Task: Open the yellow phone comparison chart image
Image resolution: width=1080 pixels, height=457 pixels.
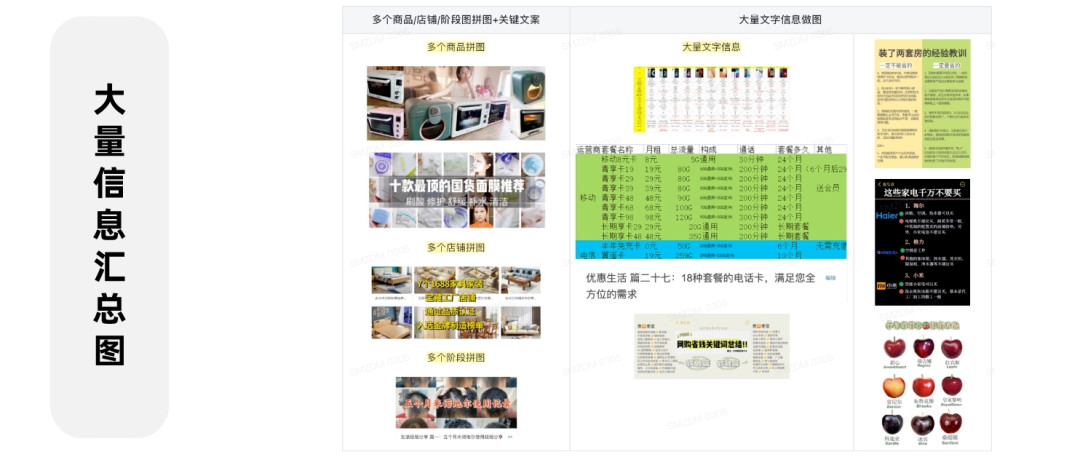Action: (x=712, y=99)
